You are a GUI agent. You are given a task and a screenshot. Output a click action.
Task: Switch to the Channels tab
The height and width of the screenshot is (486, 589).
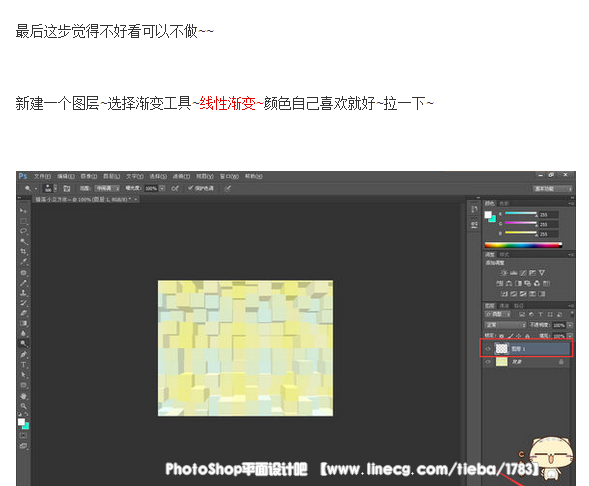click(505, 306)
